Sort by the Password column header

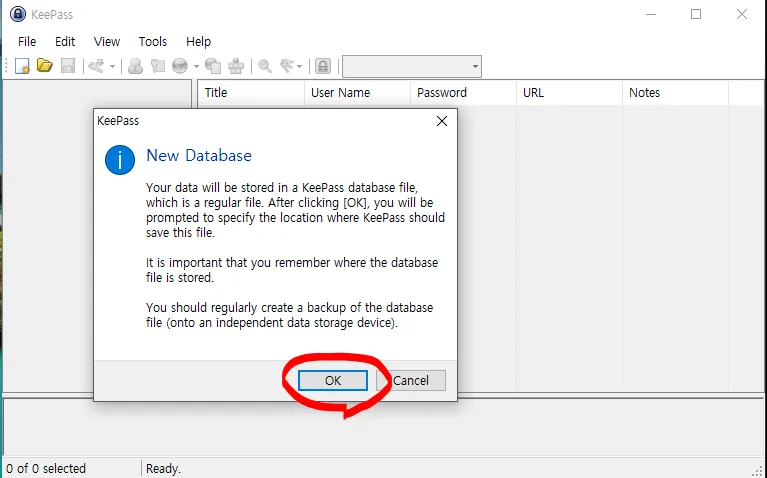click(463, 92)
